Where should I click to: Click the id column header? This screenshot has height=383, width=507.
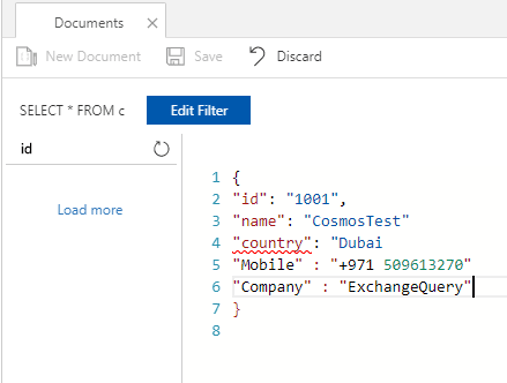(26, 149)
